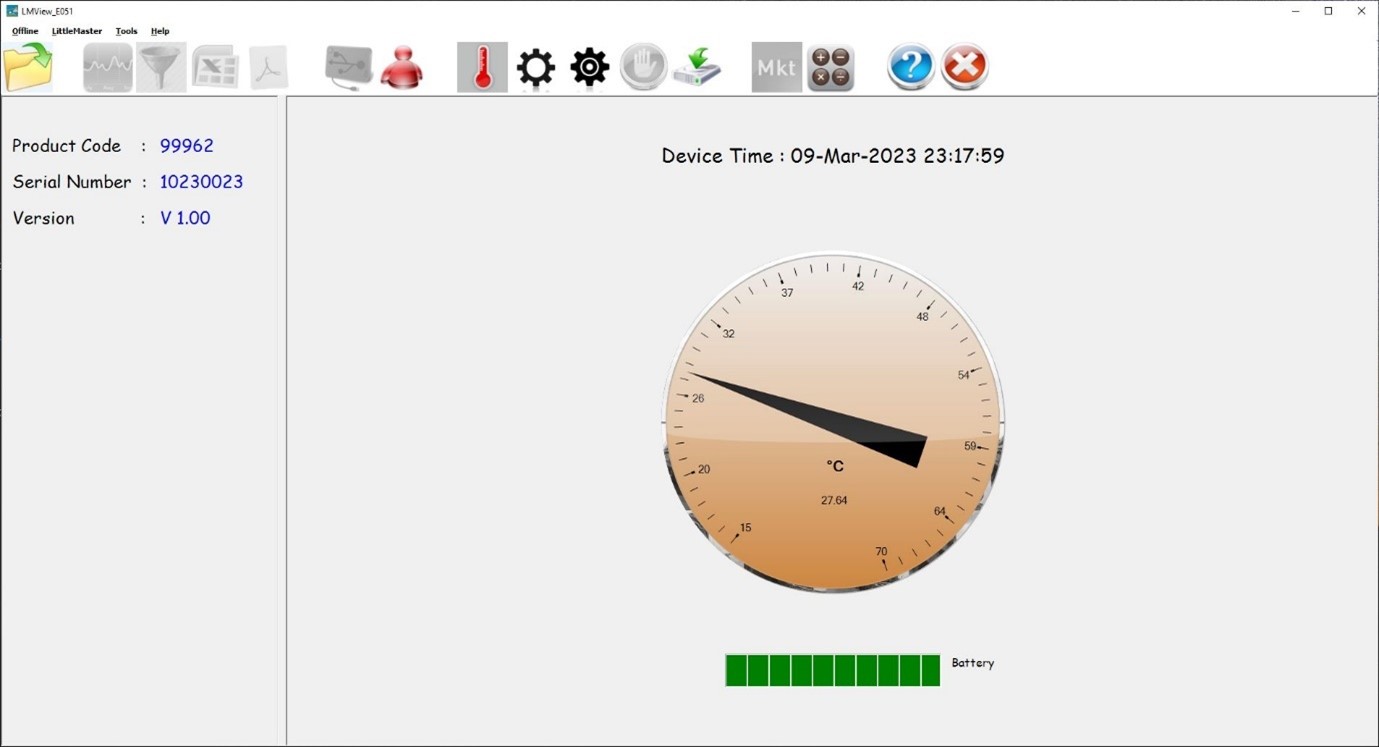The width and height of the screenshot is (1379, 747).
Task: Click the funnel filter icon
Action: coord(160,66)
